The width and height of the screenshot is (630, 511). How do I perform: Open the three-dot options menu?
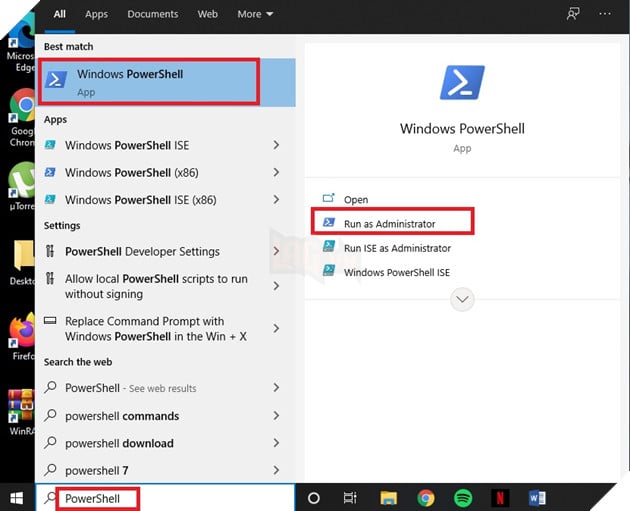[605, 14]
